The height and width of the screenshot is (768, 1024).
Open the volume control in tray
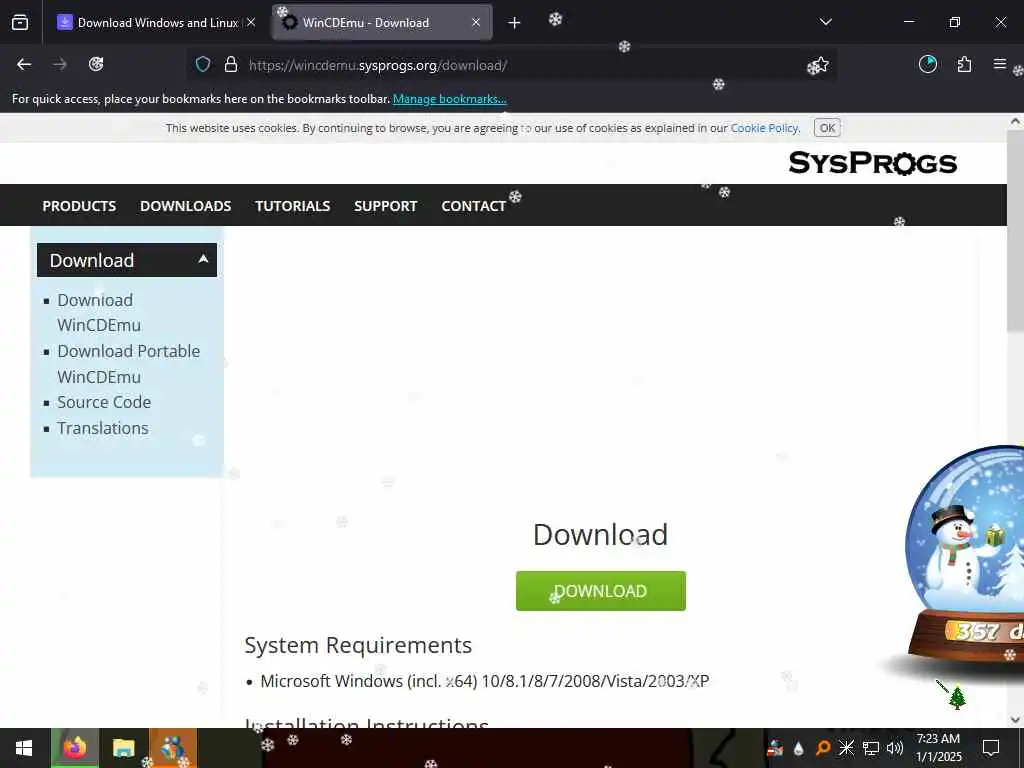895,748
